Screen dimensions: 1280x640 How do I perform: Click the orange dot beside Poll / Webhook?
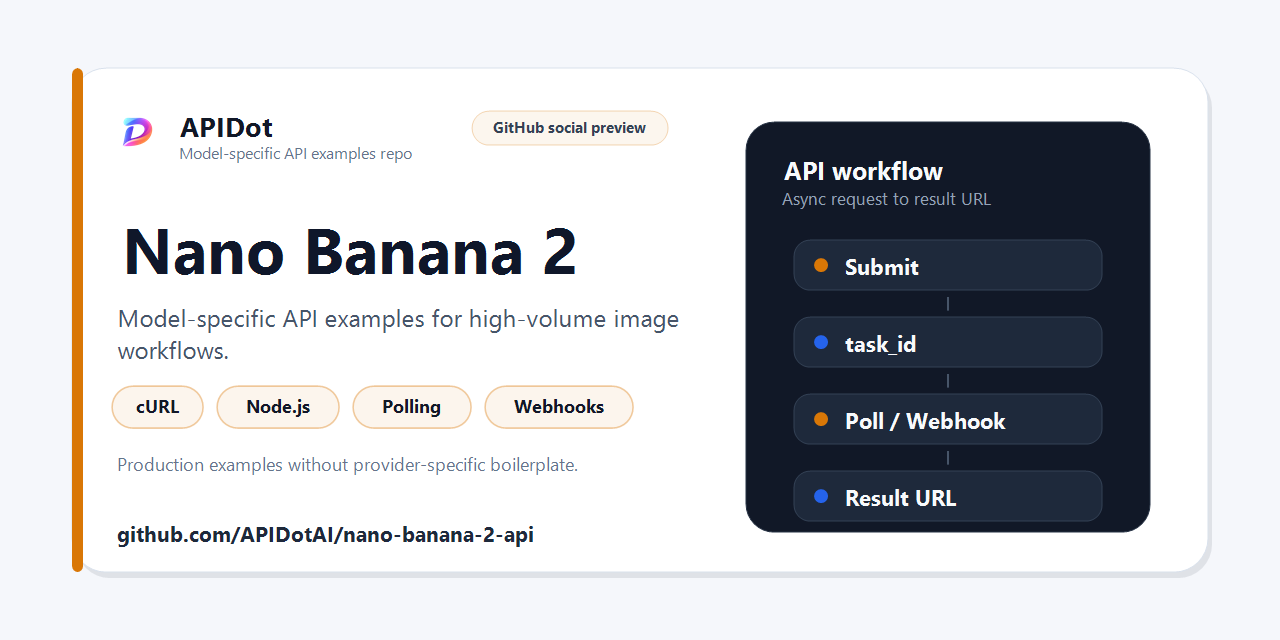tap(821, 419)
